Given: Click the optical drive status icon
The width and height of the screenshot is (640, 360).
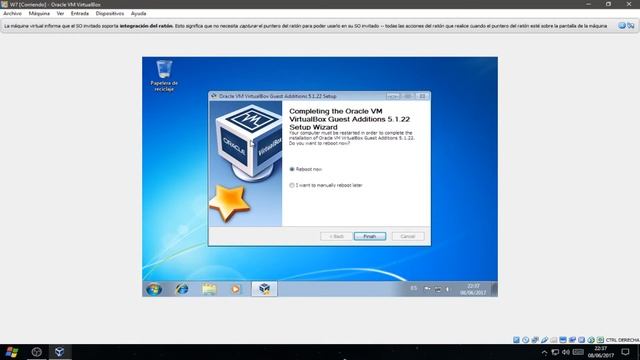Looking at the screenshot, I should pos(526,340).
